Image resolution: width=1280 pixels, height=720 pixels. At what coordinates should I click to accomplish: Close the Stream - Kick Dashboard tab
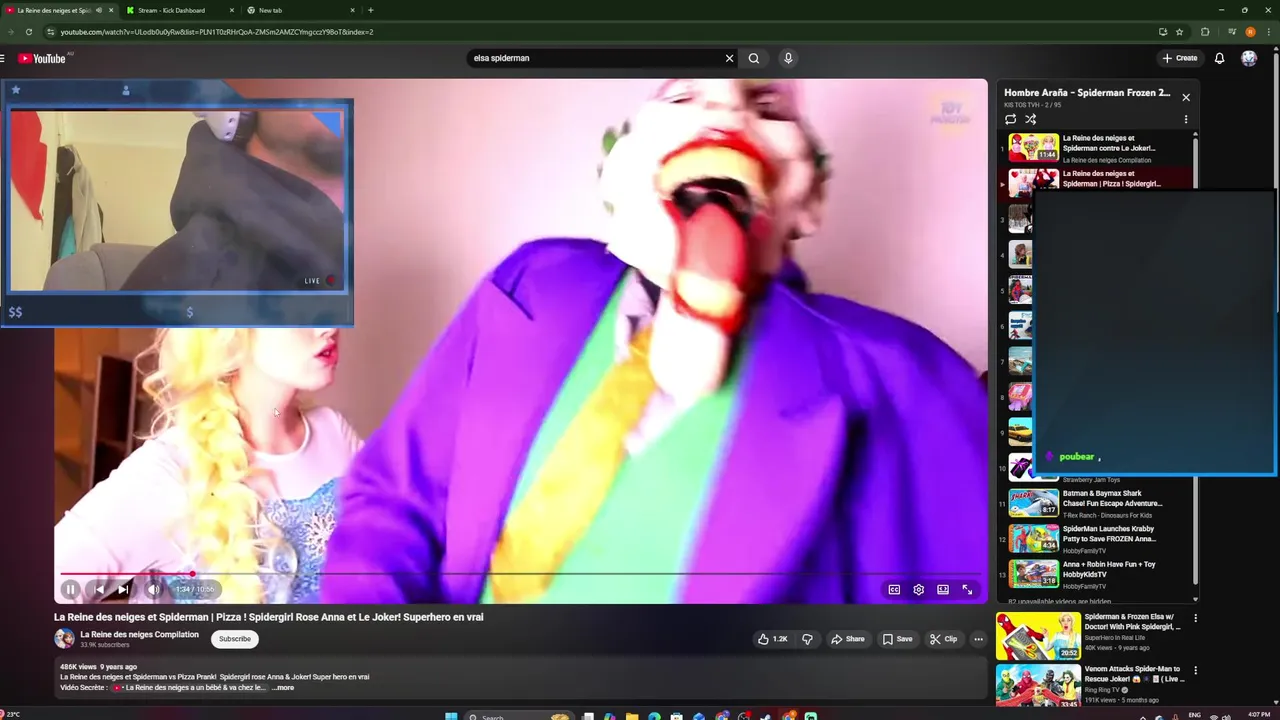click(x=232, y=10)
